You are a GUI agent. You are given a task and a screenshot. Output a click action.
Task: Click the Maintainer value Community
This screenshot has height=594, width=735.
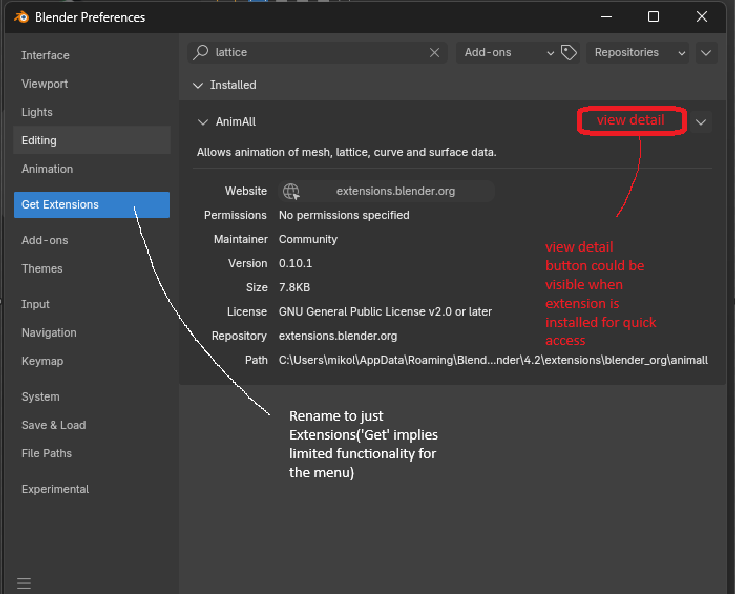coord(308,239)
